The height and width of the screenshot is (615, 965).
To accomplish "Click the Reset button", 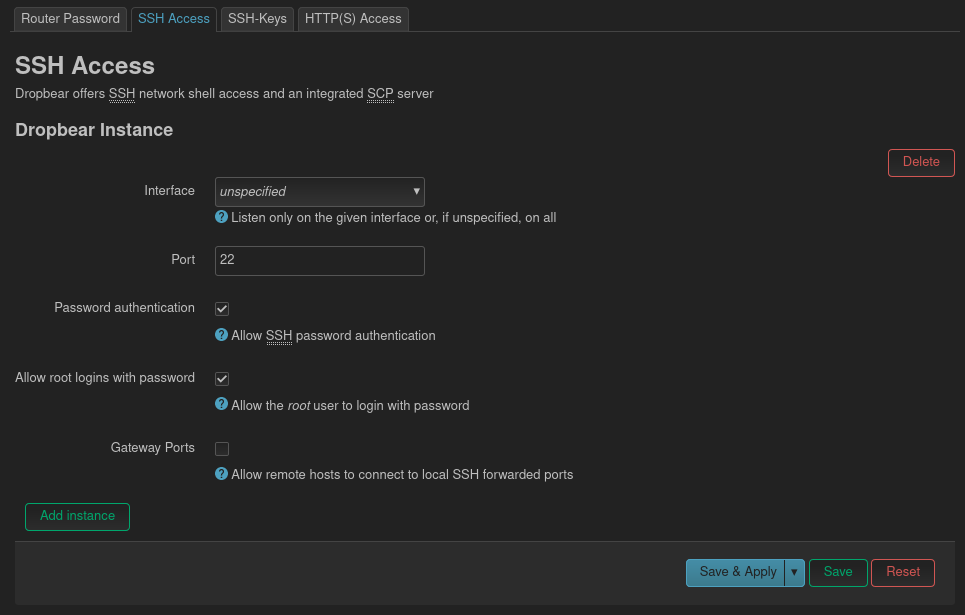I will point(902,572).
